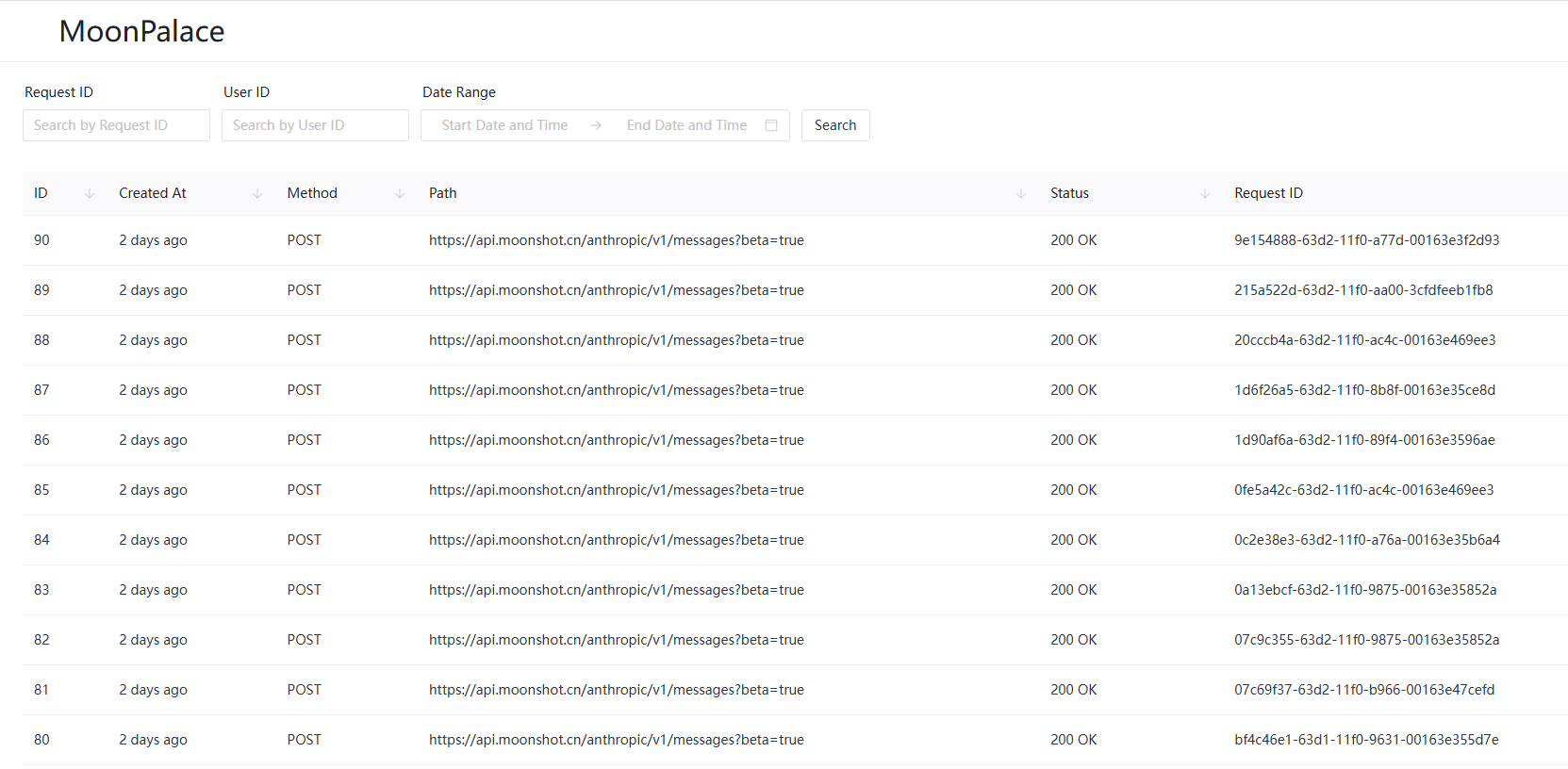Select row with ID 82
Viewport: 1568px width, 769px height.
click(795, 640)
